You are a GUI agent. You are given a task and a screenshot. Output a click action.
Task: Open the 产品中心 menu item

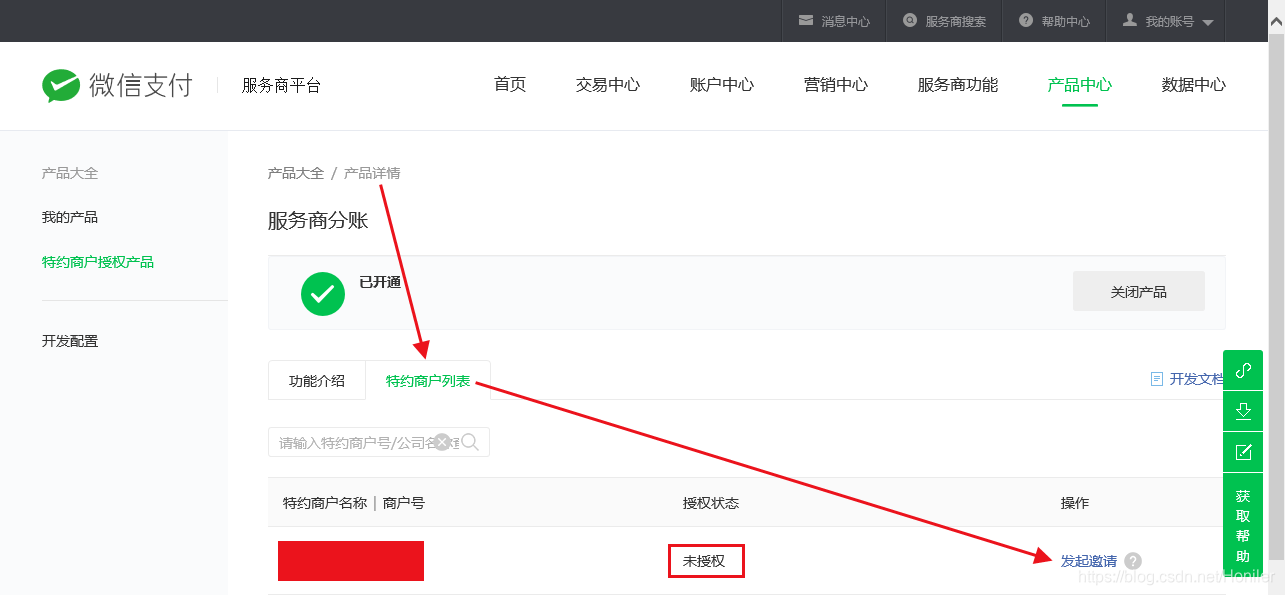click(1078, 85)
